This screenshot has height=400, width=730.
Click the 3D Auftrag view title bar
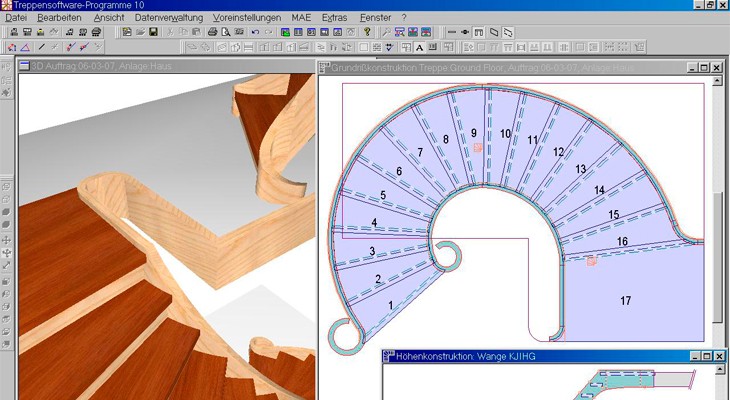(x=150, y=67)
